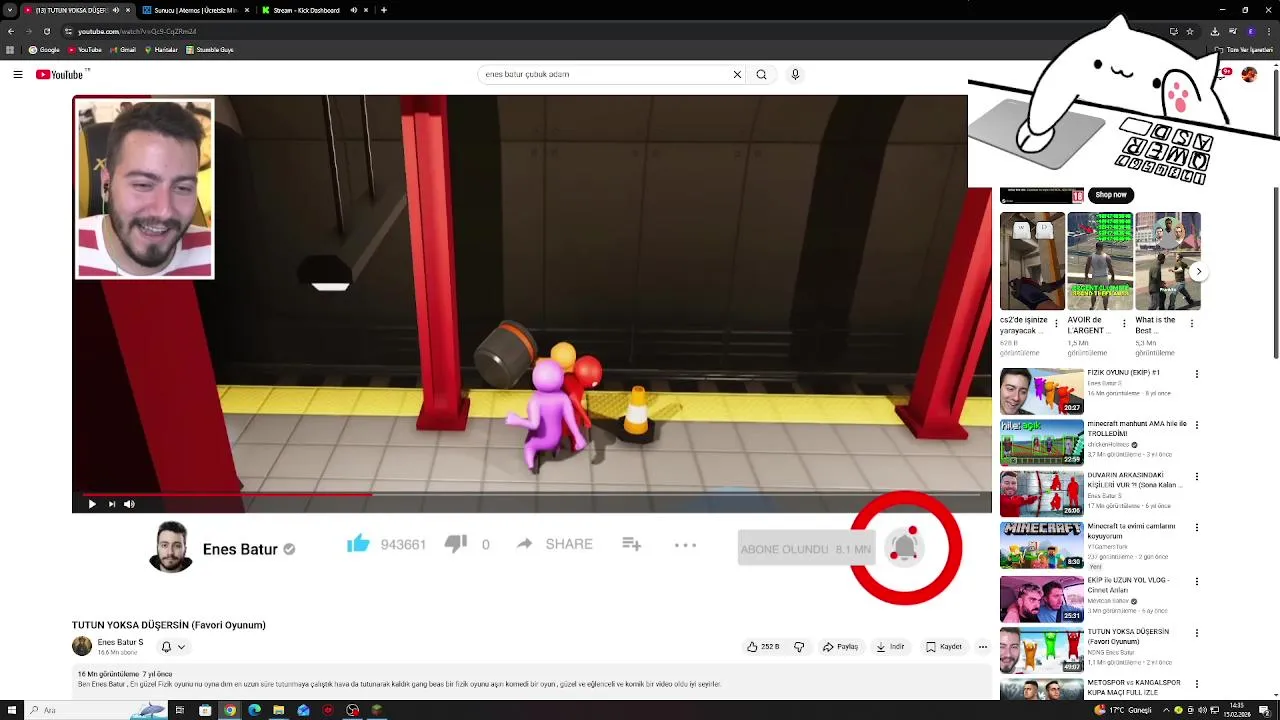Open the overlay add-to-playlist icon
This screenshot has height=720, width=1280.
point(631,544)
